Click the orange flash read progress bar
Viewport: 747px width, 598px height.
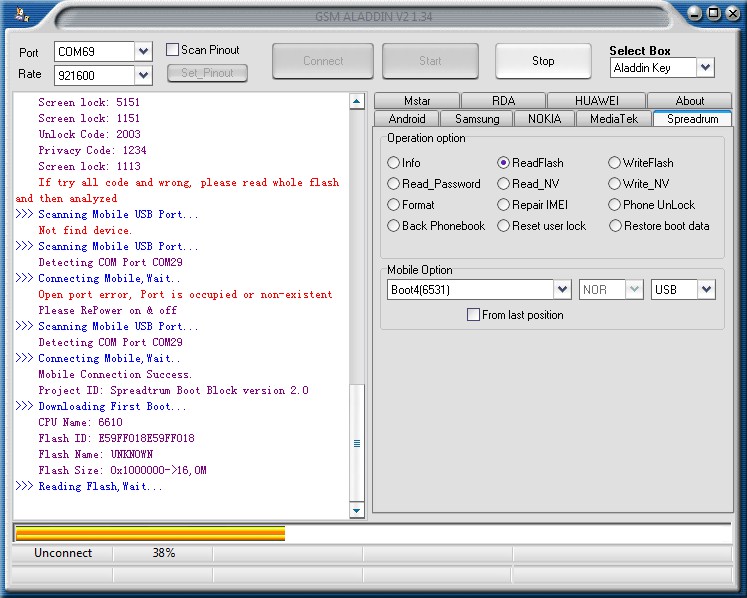pos(150,533)
